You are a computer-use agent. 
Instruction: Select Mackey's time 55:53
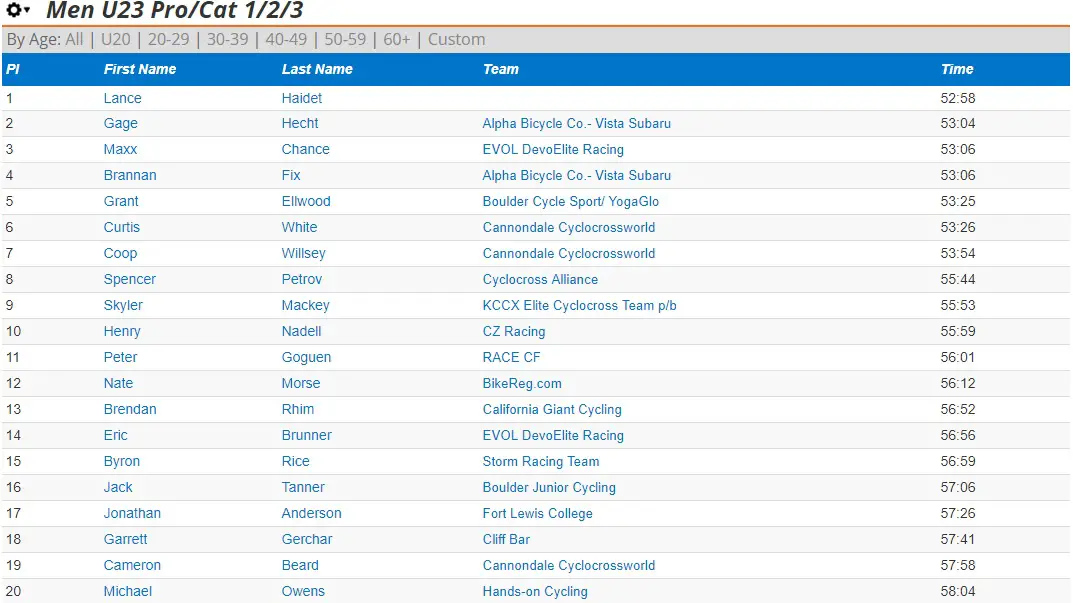click(958, 306)
